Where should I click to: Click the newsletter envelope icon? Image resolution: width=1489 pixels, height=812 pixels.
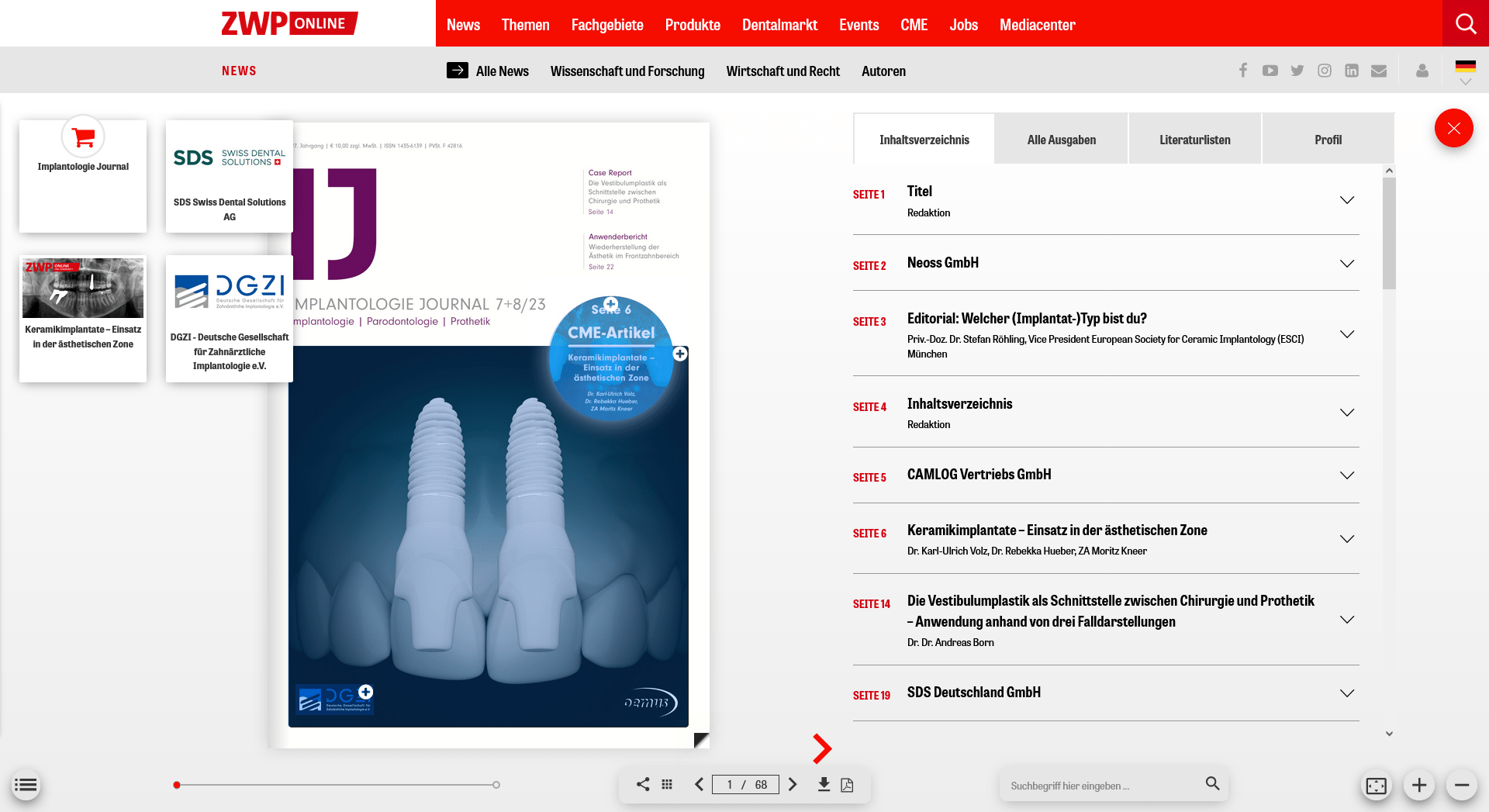point(1379,71)
